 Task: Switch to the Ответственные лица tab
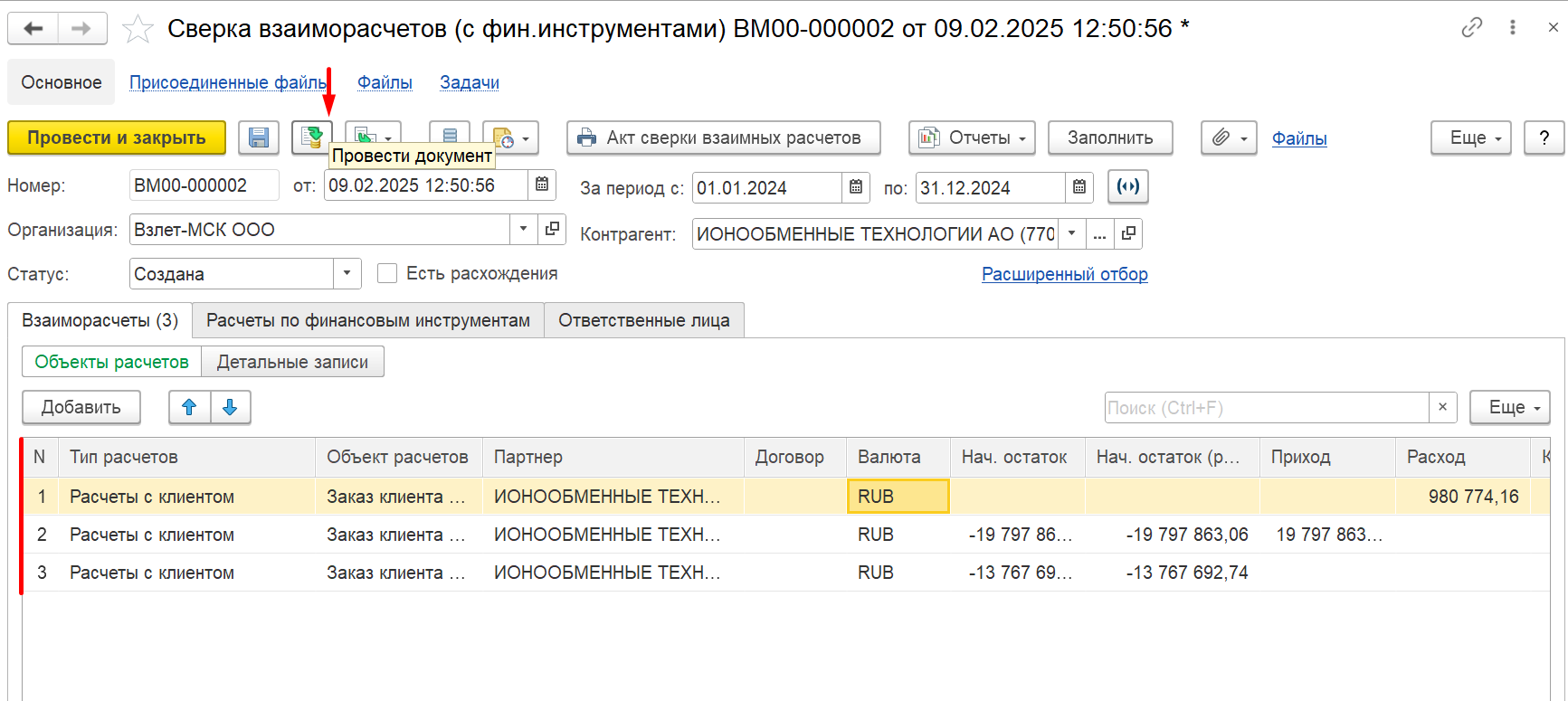(644, 320)
